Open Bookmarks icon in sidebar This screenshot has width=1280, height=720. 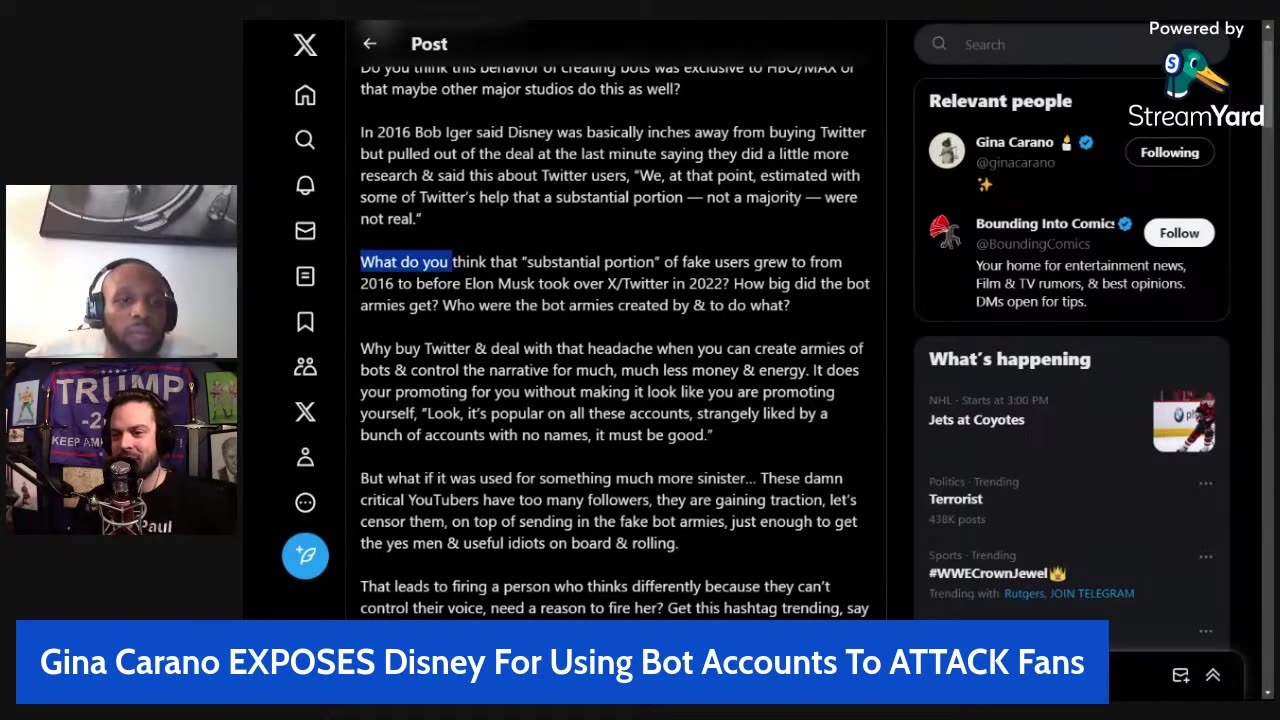point(305,321)
